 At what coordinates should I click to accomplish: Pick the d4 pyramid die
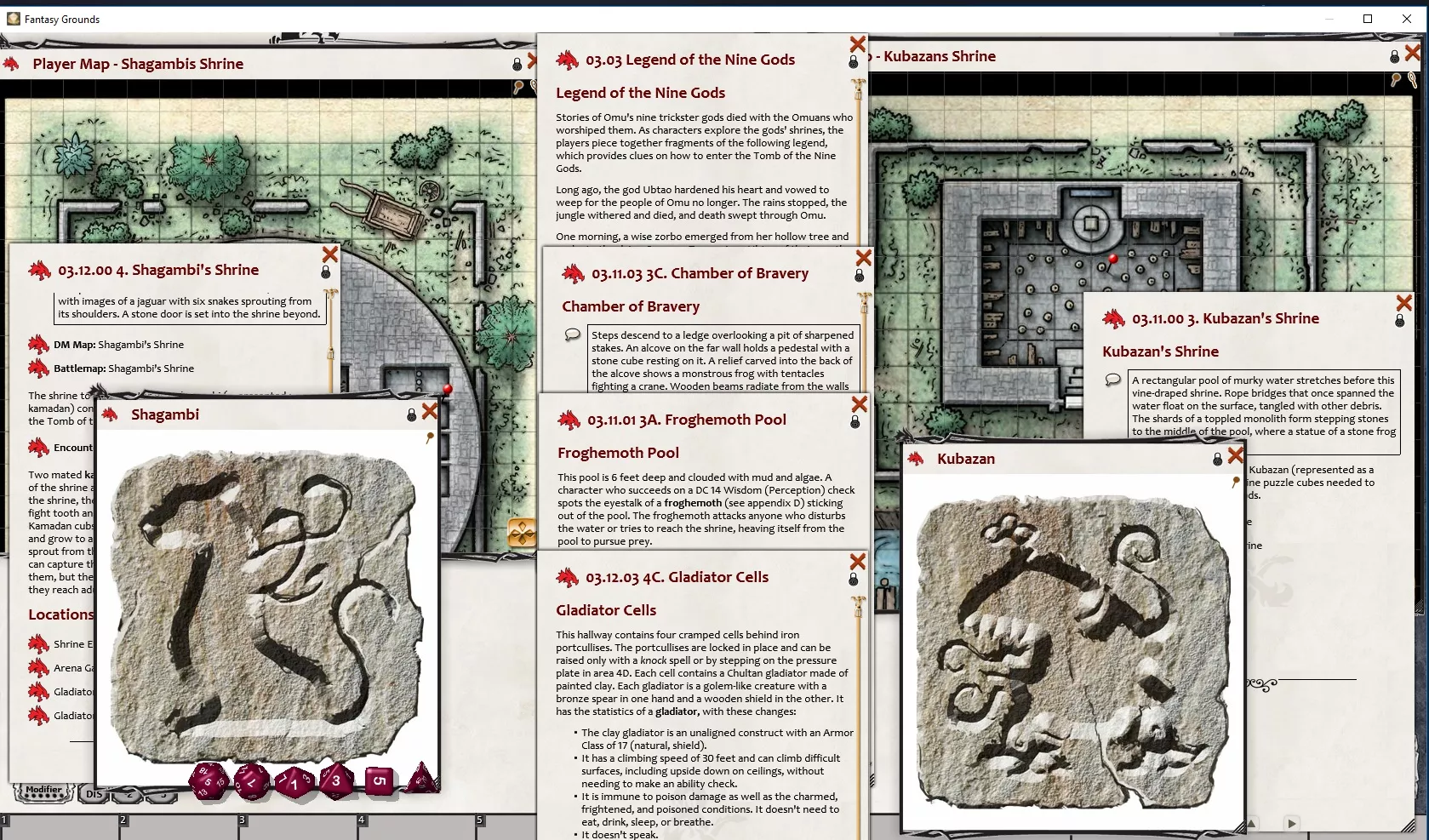(x=422, y=778)
